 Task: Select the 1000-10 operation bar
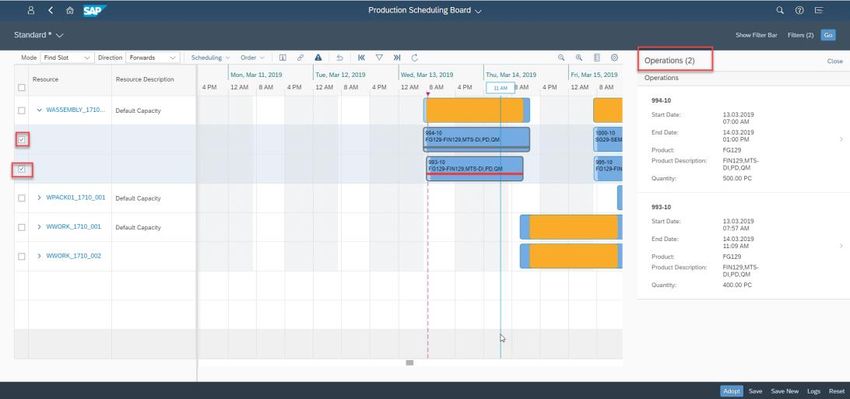[x=608, y=139]
